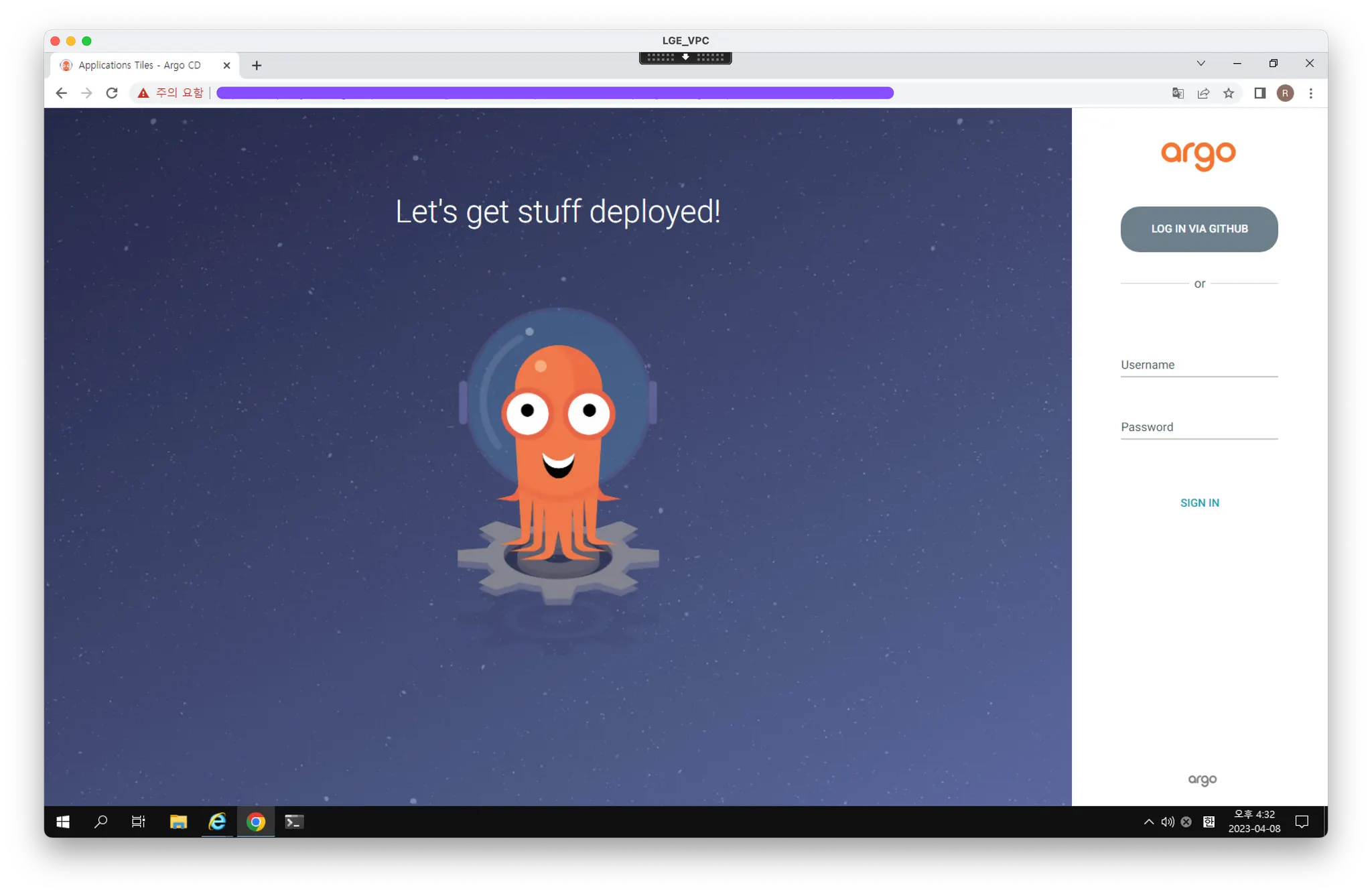Show hidden system tray icons
The image size is (1372, 896).
[1148, 822]
